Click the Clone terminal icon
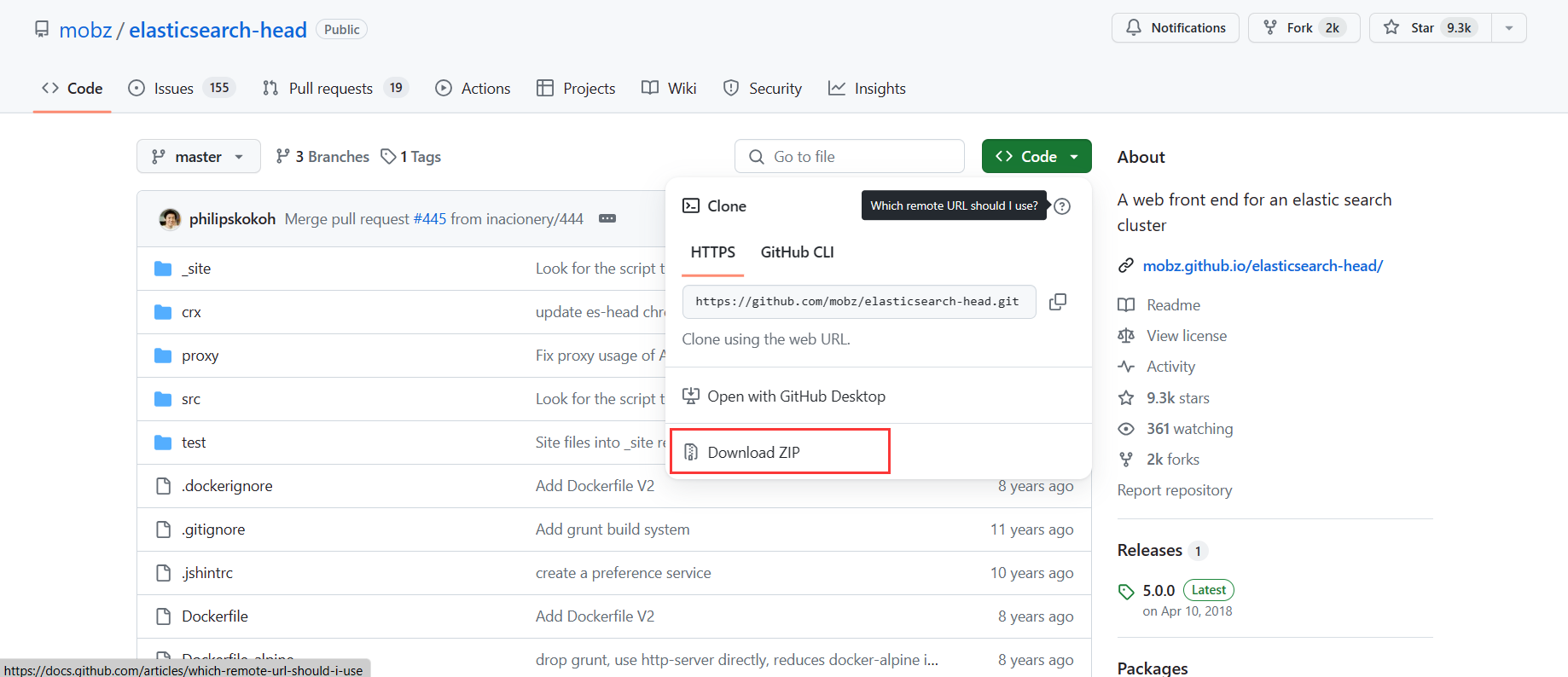Image resolution: width=1568 pixels, height=677 pixels. pos(691,205)
